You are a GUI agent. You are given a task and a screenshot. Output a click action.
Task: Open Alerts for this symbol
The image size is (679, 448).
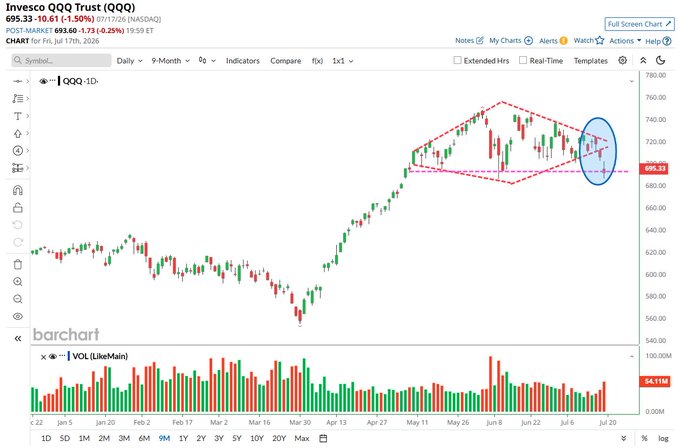click(x=553, y=41)
